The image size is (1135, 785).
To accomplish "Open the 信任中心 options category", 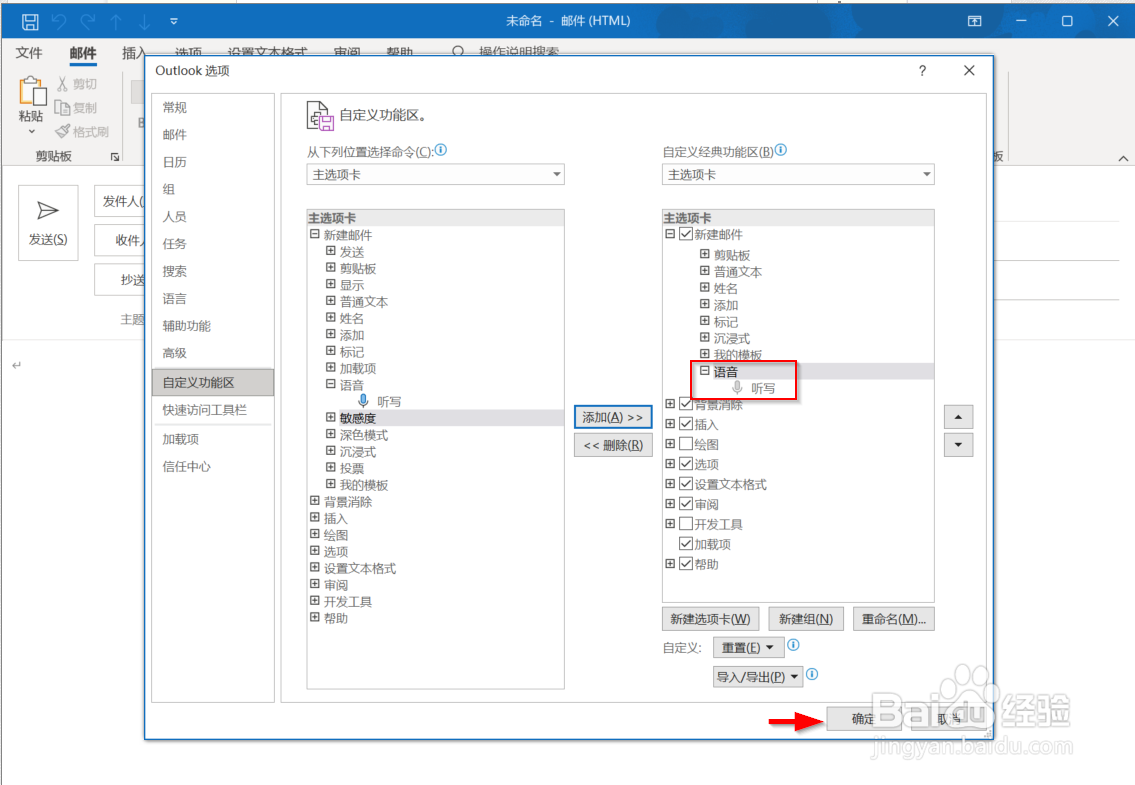I will tap(212, 466).
